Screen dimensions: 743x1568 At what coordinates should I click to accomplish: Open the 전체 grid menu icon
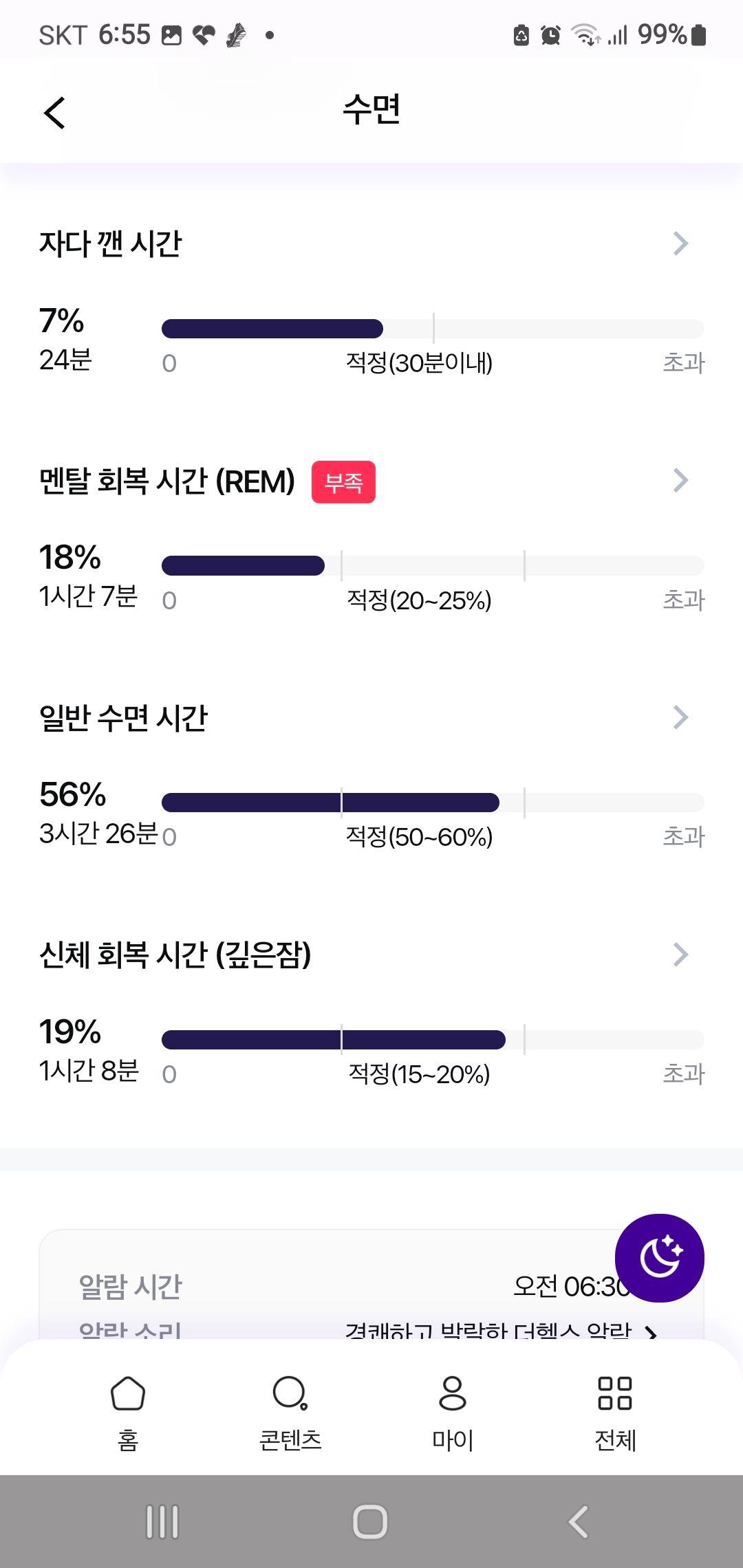point(615,1393)
